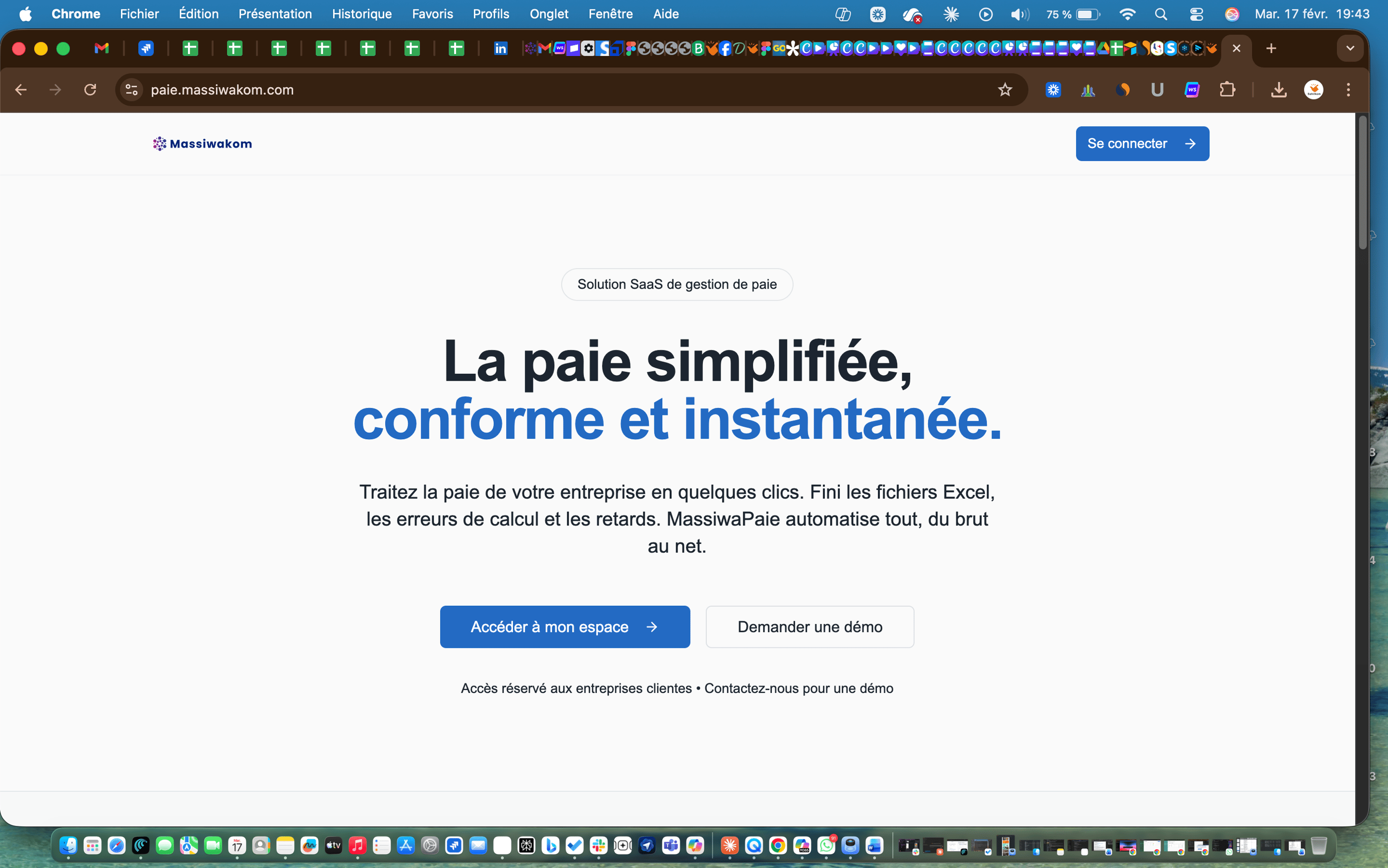The image size is (1388, 868).
Task: Open the Favoris menu
Action: 432,14
